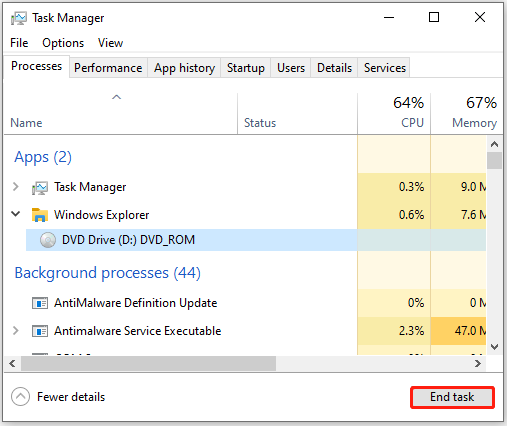Click the vertical scrollbar up arrow

pyautogui.click(x=494, y=144)
